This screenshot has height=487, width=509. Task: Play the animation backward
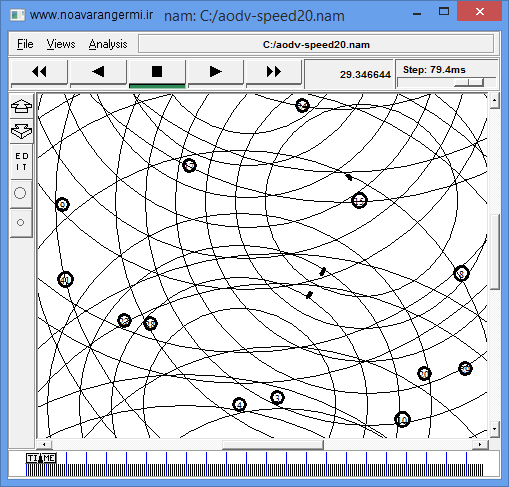pyautogui.click(x=98, y=72)
